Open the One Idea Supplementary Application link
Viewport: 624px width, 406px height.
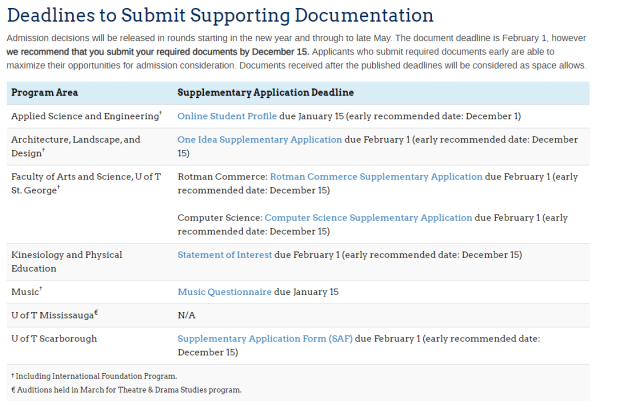point(259,139)
